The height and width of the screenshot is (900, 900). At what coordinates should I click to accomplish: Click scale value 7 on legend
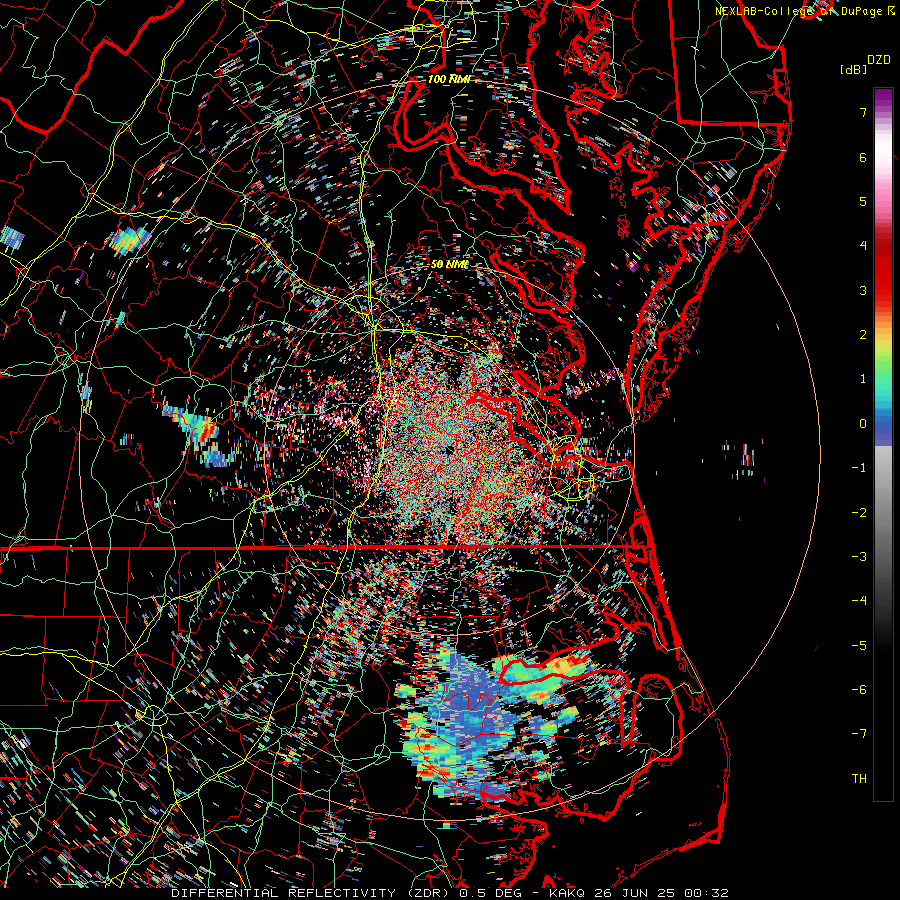[x=863, y=112]
